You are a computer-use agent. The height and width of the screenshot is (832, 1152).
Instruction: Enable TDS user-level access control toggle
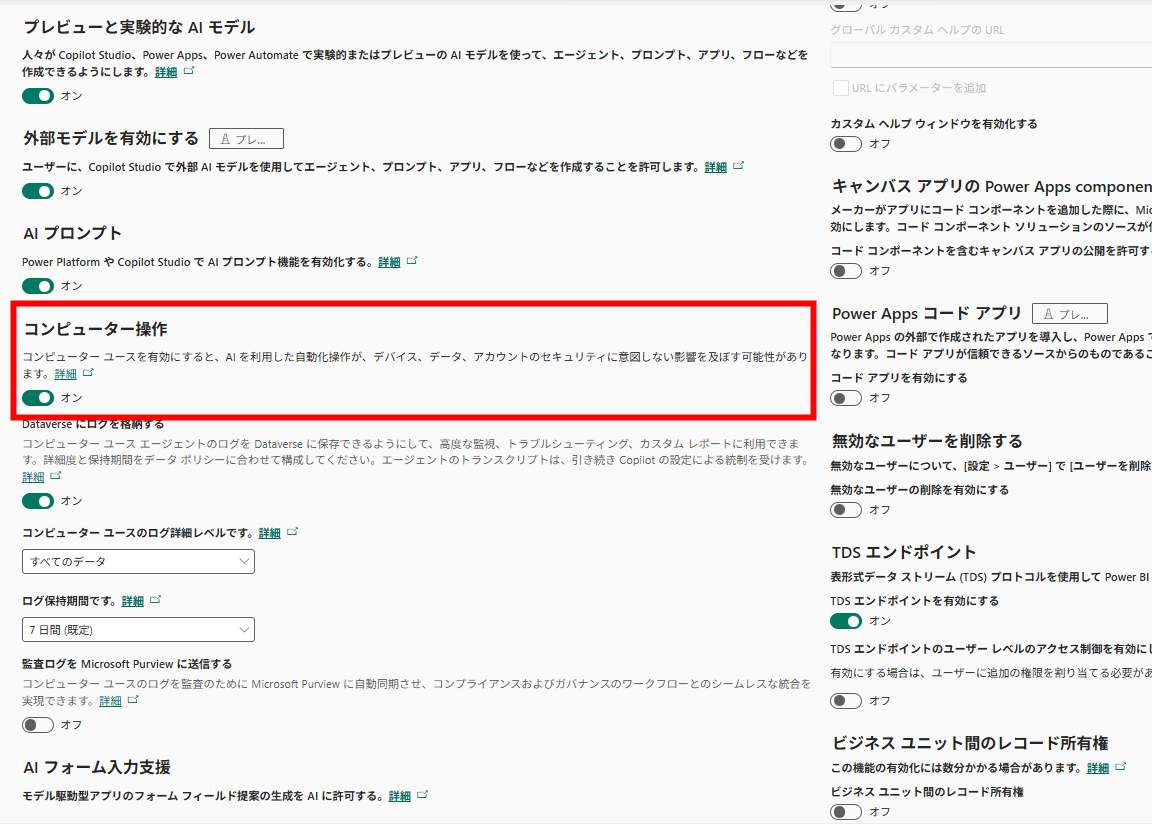[846, 700]
